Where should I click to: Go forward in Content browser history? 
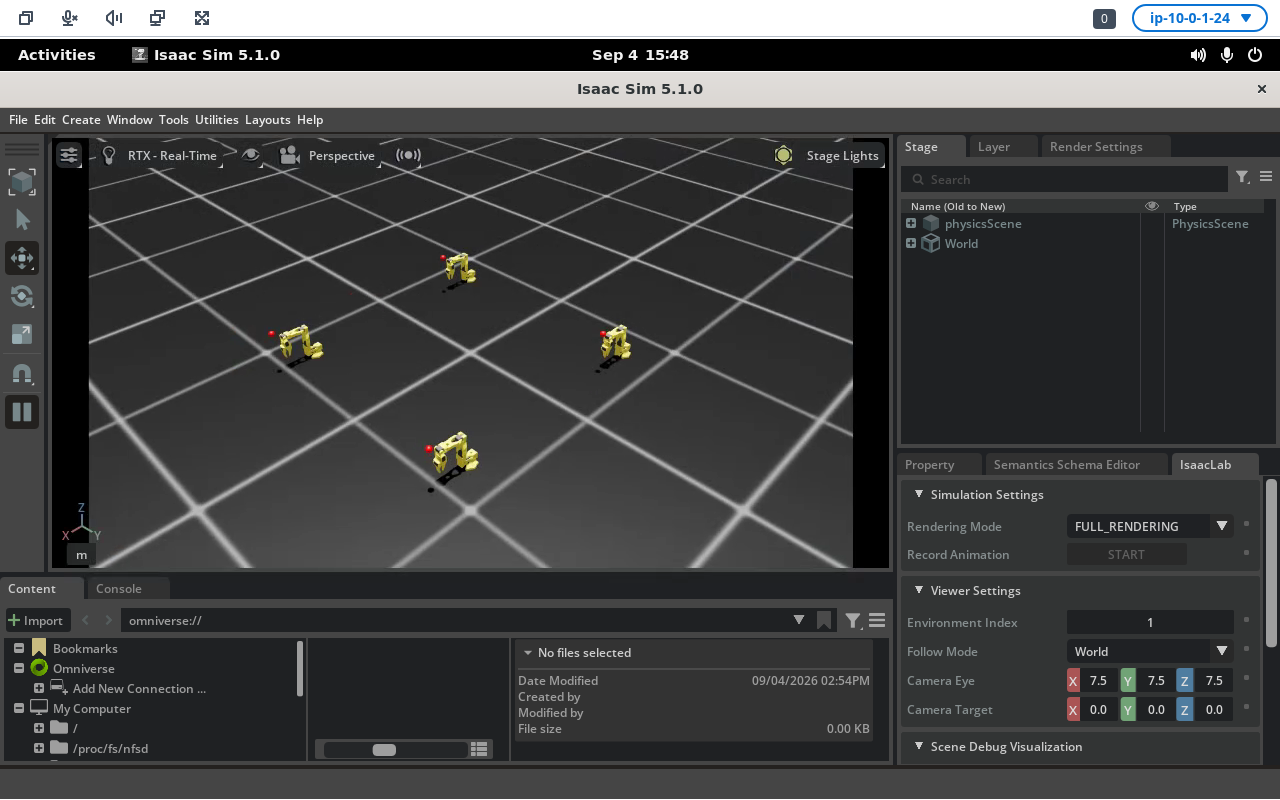(109, 620)
